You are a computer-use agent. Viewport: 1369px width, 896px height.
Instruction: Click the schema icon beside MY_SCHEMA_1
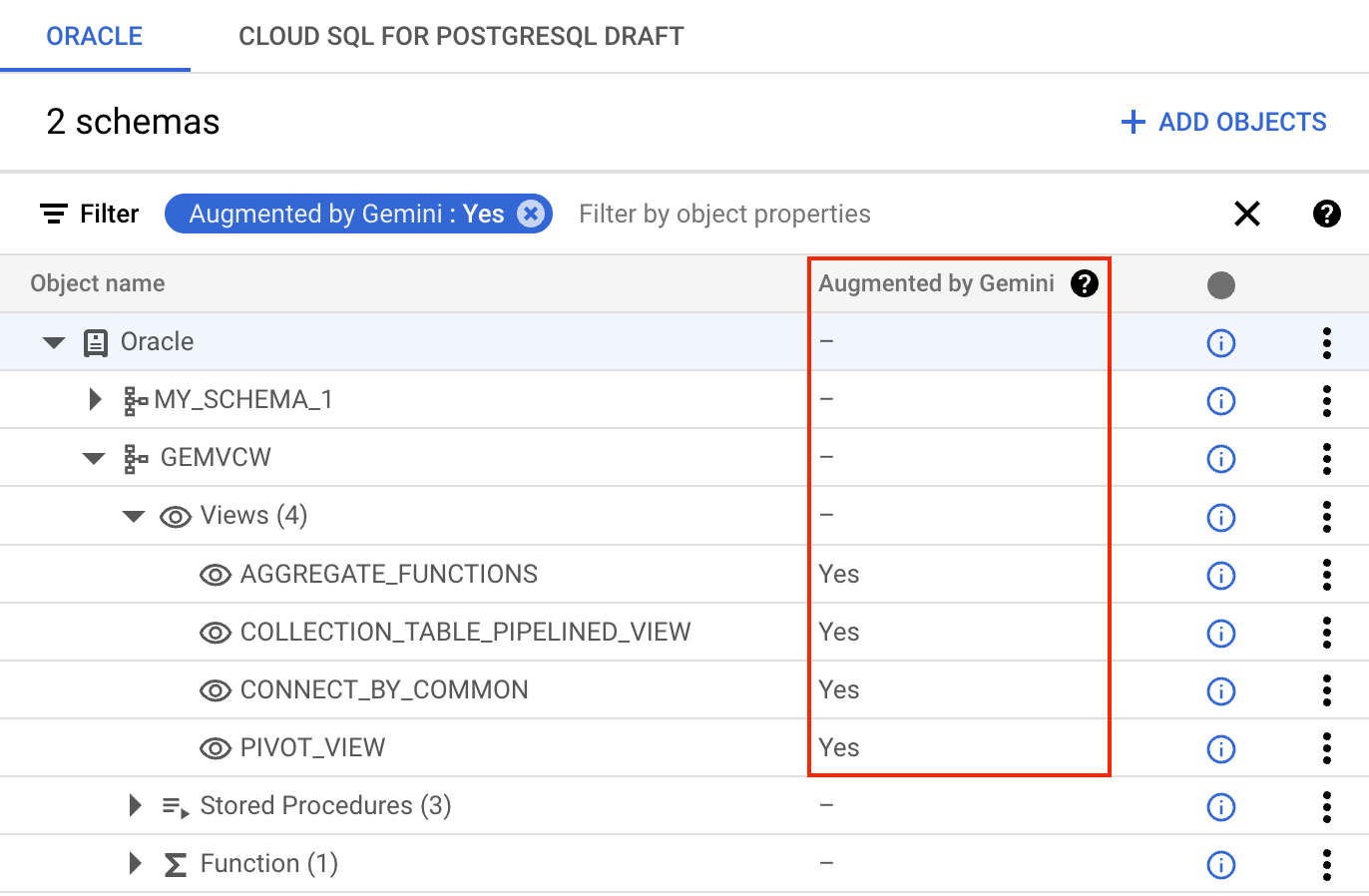point(135,399)
